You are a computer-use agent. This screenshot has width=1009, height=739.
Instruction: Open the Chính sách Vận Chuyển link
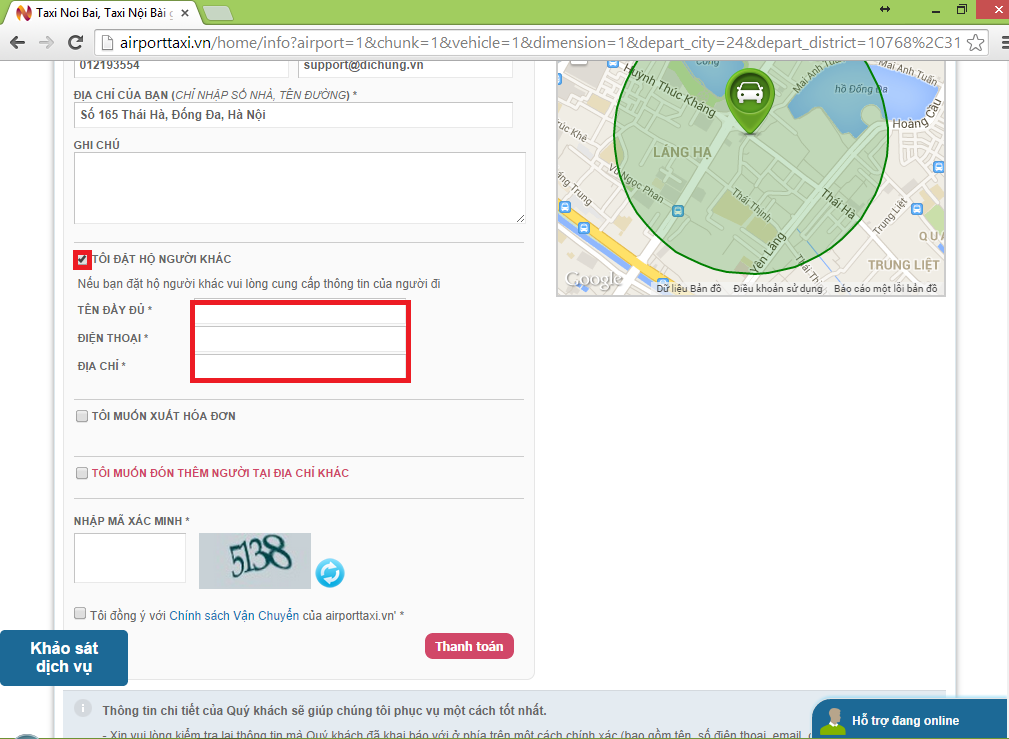(234, 616)
